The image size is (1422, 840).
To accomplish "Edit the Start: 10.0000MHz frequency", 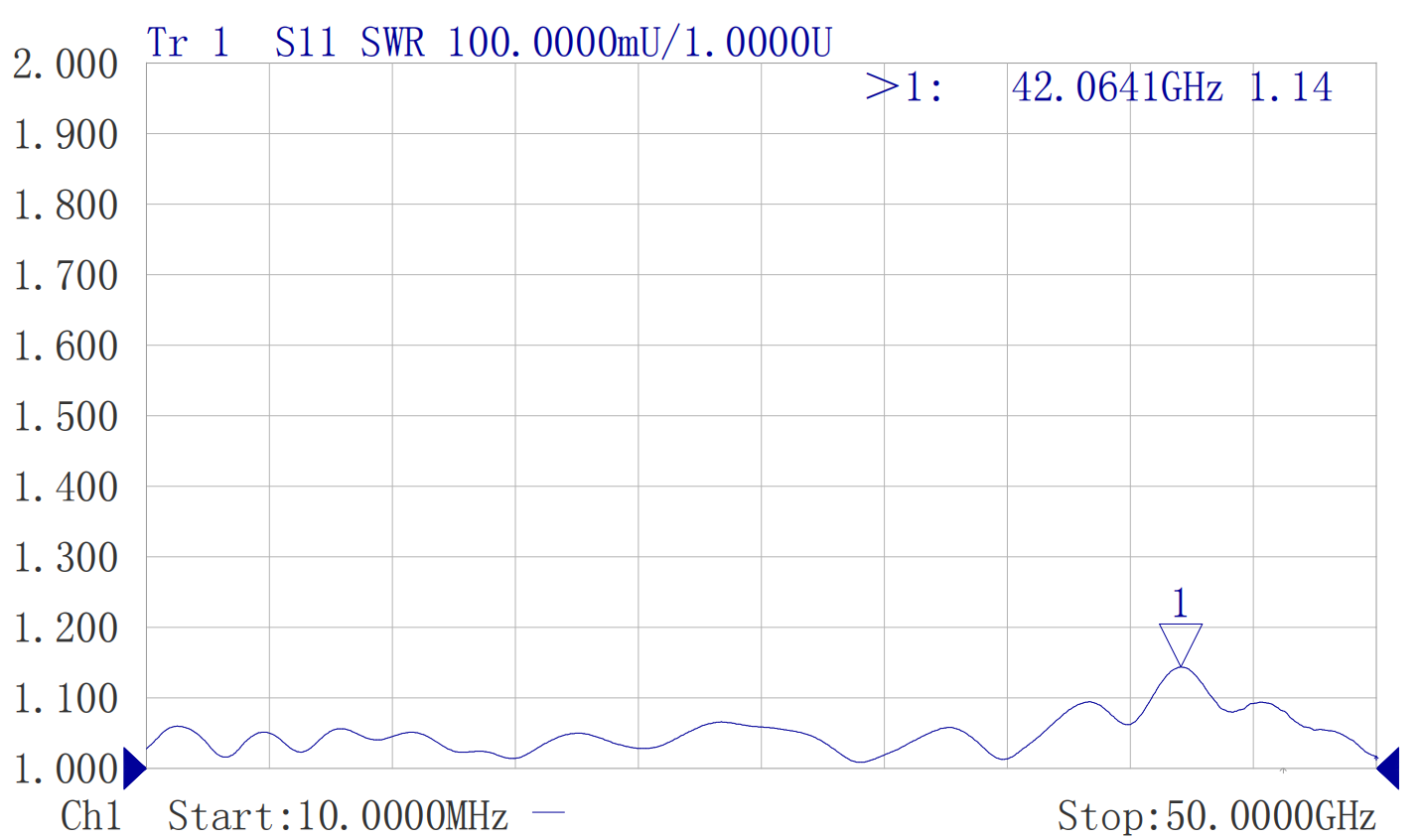I will (338, 816).
